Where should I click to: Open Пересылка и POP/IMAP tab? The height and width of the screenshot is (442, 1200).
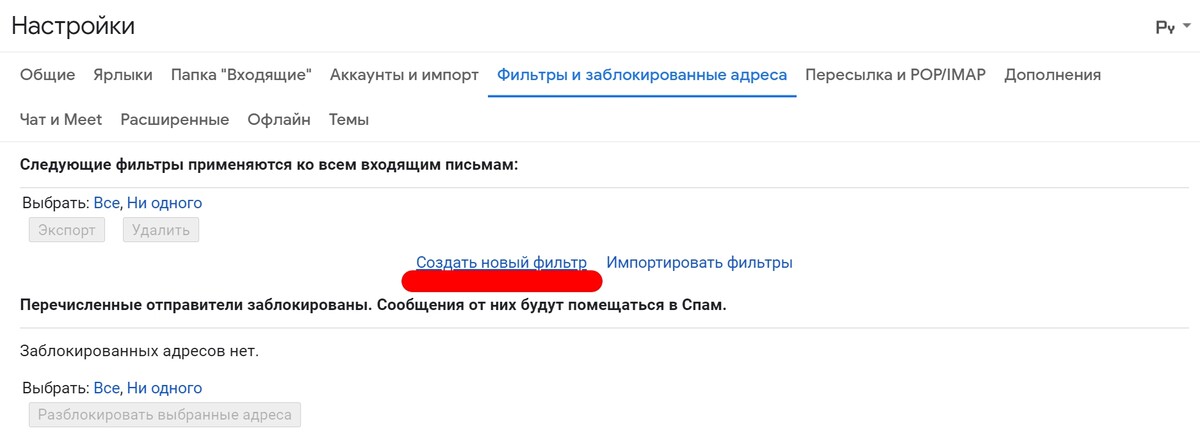pyautogui.click(x=895, y=75)
